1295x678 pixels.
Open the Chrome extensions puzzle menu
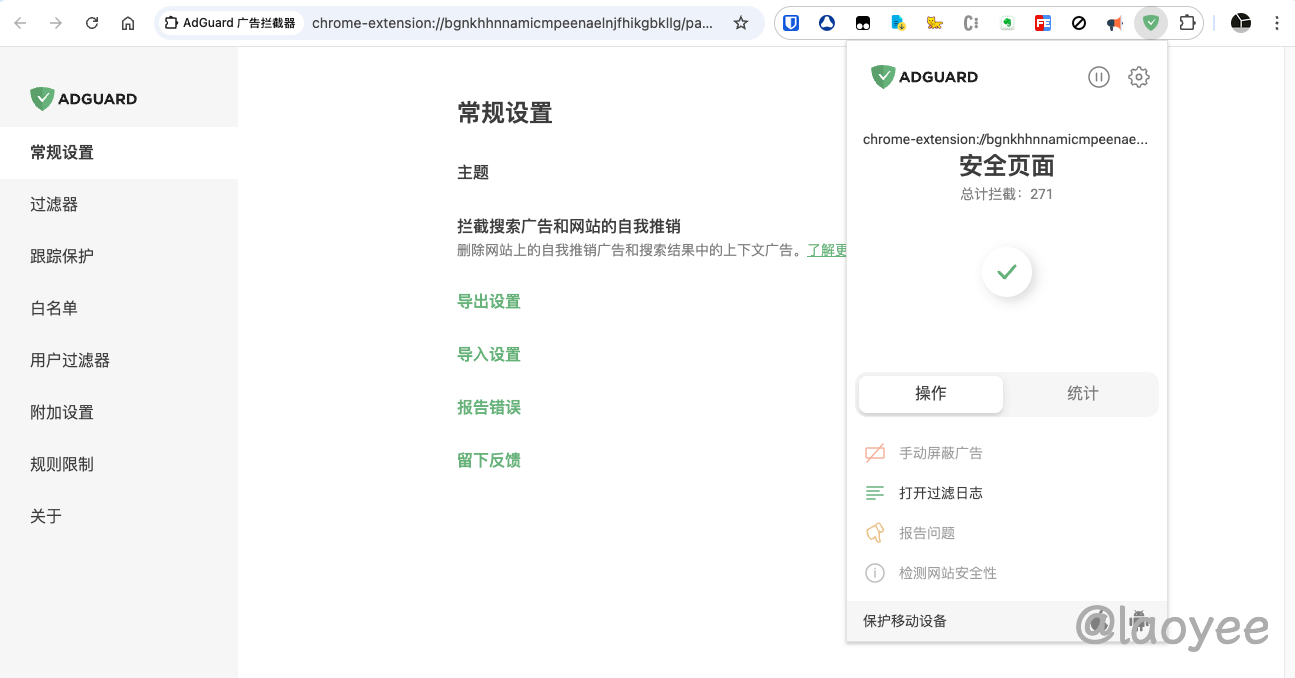[x=1187, y=23]
